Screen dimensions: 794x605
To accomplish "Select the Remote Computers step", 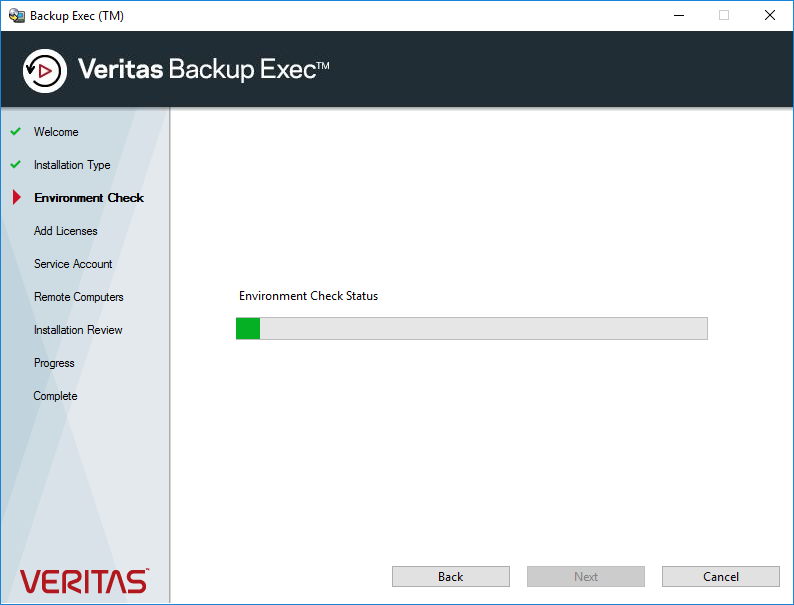I will pyautogui.click(x=78, y=297).
